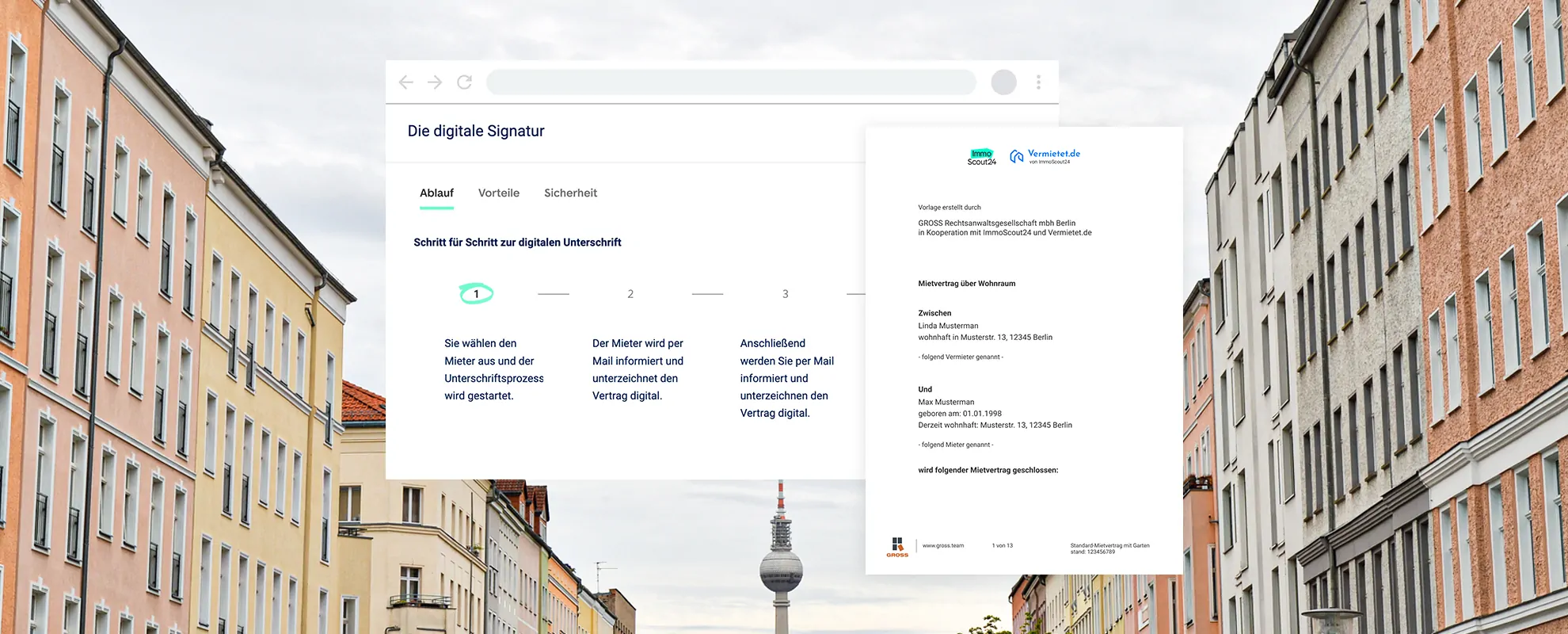
Task: Click the ImmoScout24 logo on the document
Action: click(981, 157)
